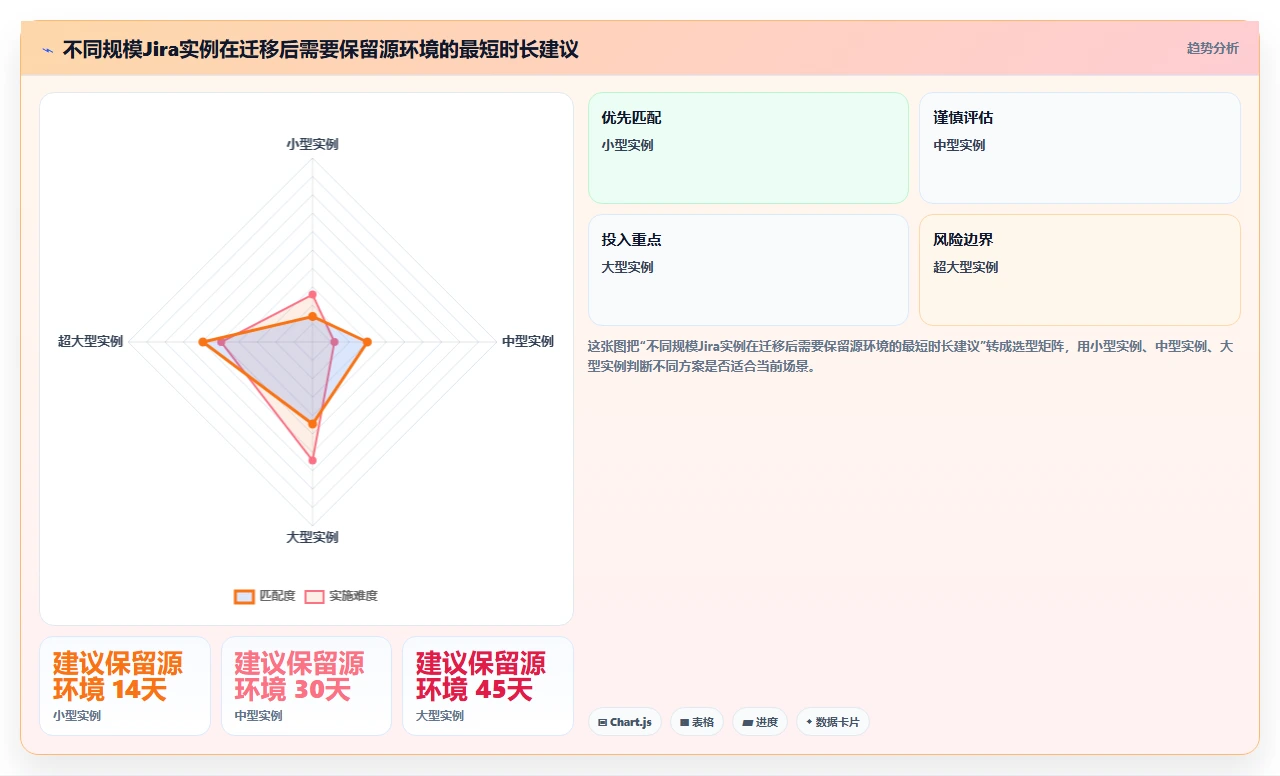Click the pink 实施难度 point on 小型实例 axis
1280x776 pixels.
[x=313, y=294]
